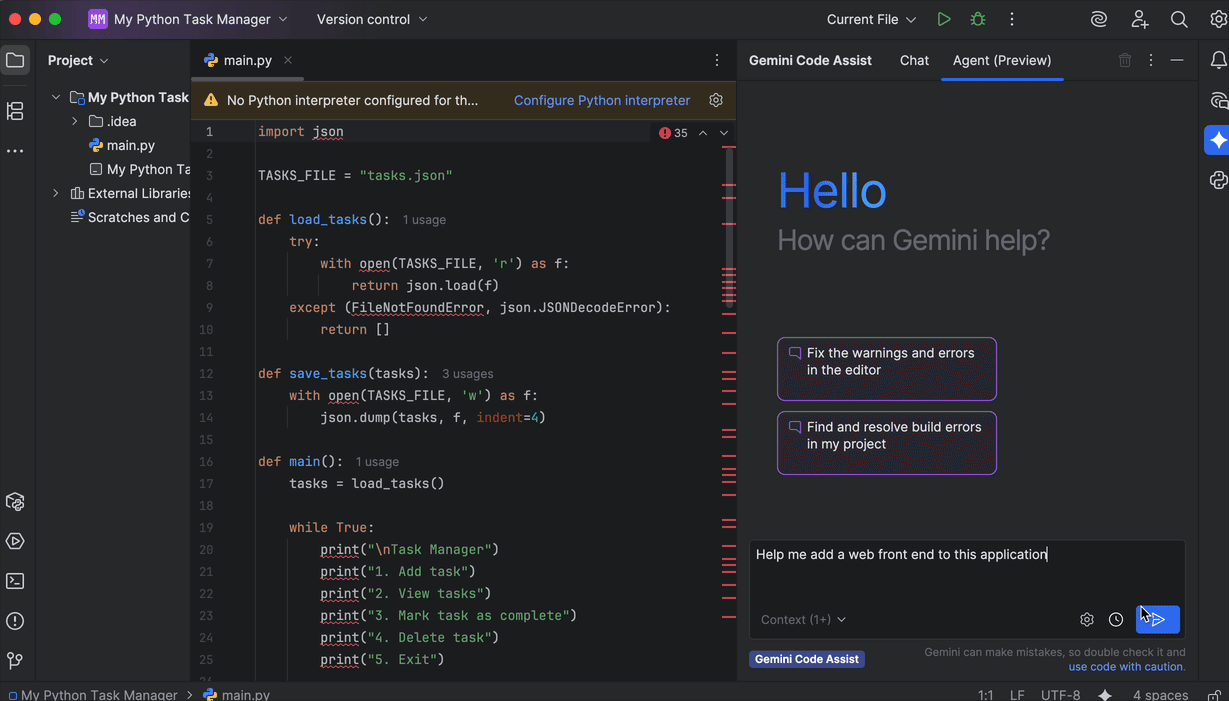Viewport: 1229px width, 701px height.
Task: Collapse the My Python Task Manager tree node
Action: tap(56, 97)
